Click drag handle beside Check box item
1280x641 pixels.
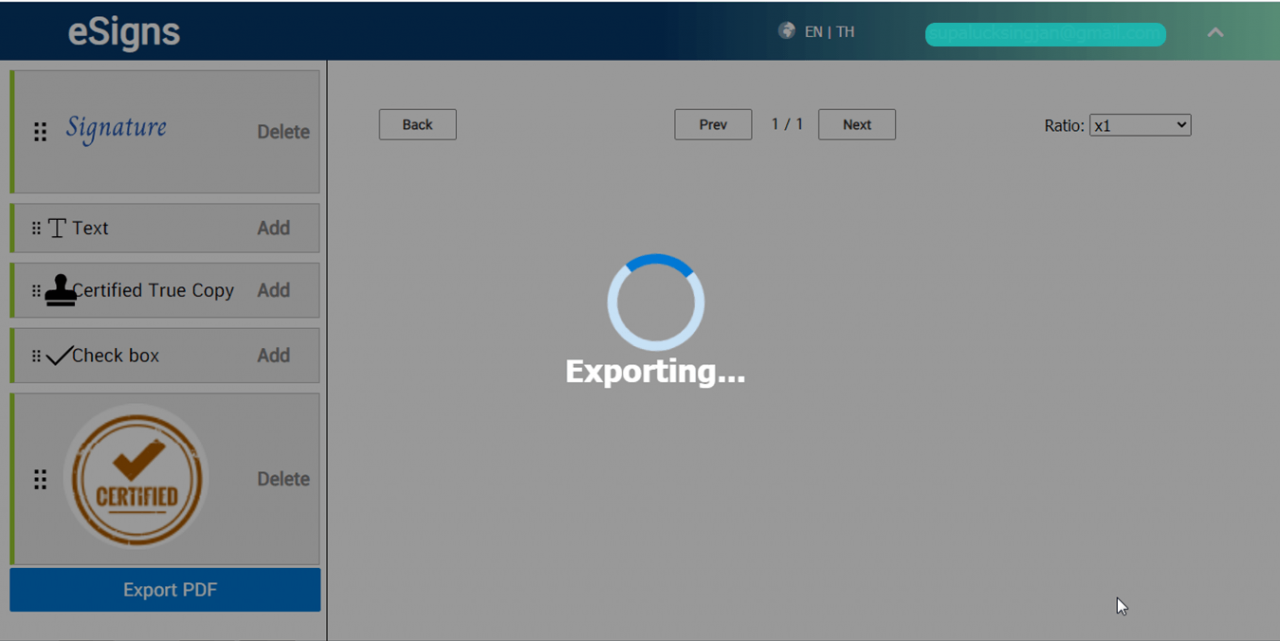point(36,355)
